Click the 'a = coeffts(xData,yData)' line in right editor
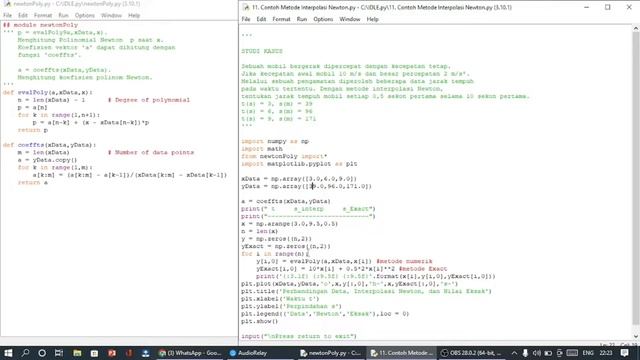Image resolution: width=640 pixels, height=360 pixels. point(286,201)
